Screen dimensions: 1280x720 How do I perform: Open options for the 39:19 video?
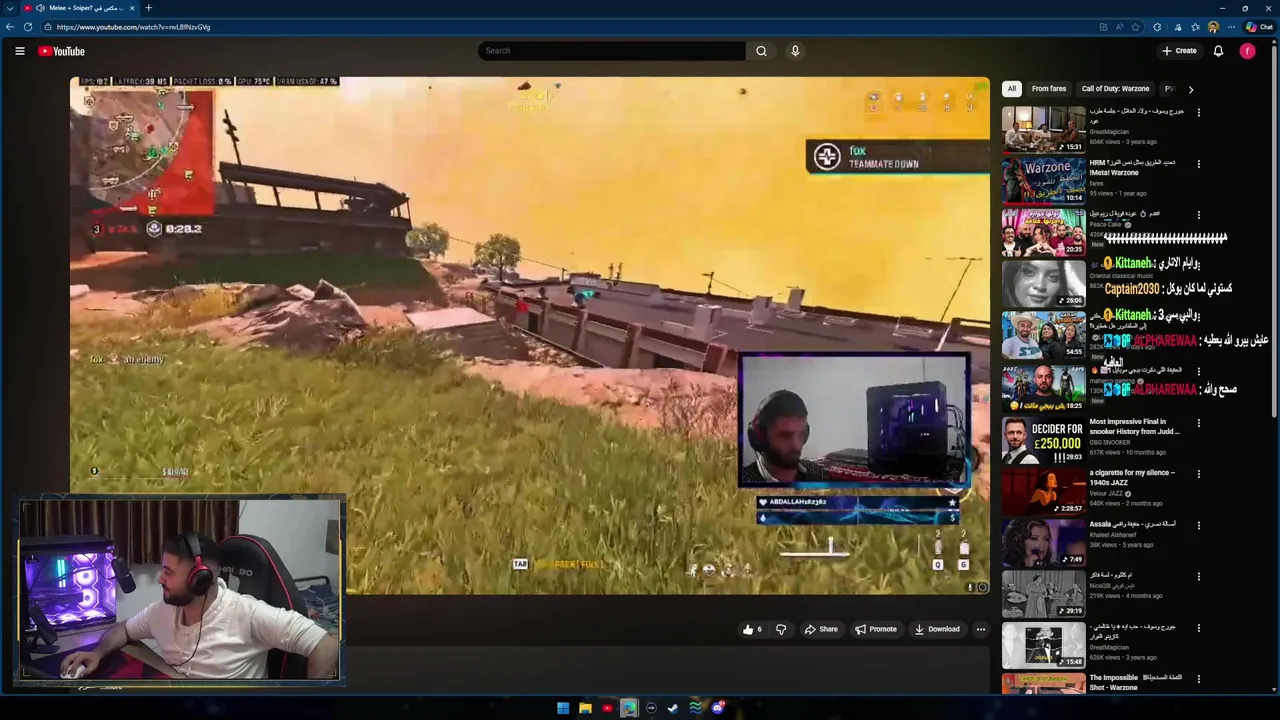pos(1199,576)
